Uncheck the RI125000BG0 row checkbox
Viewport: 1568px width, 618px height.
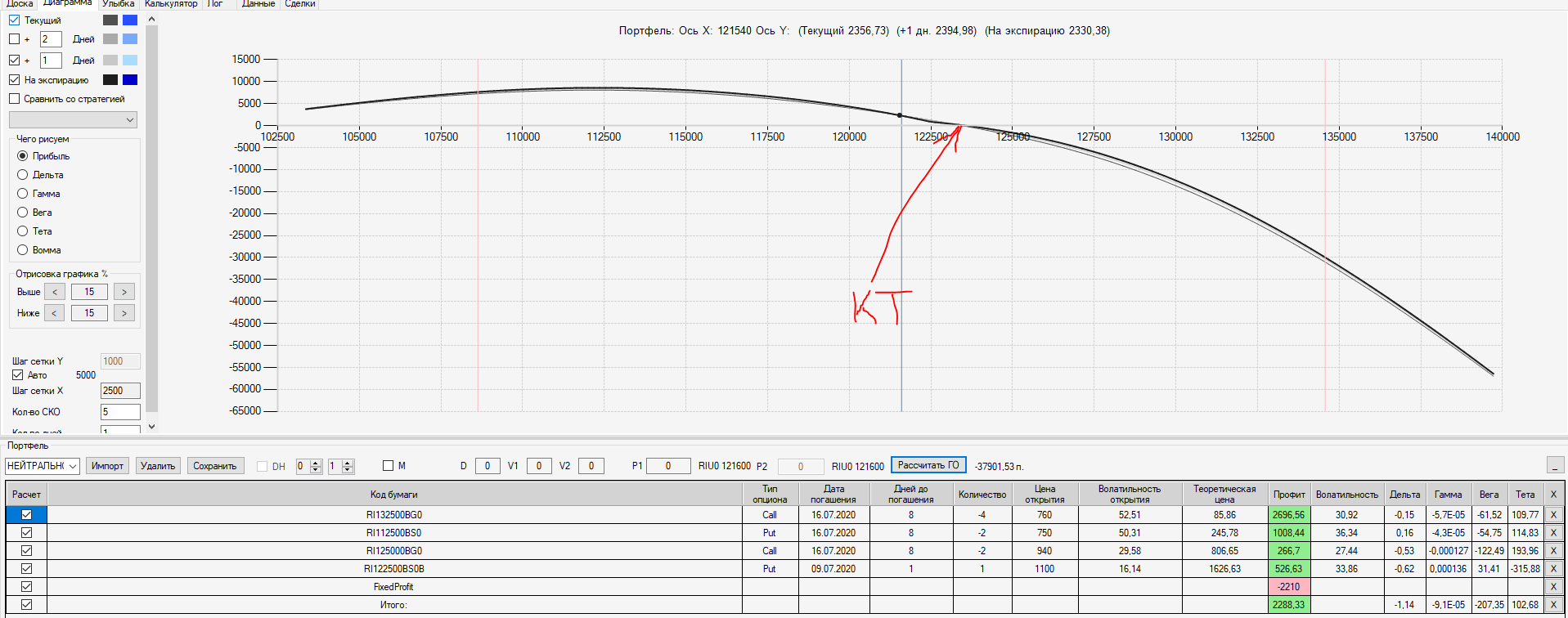pyautogui.click(x=26, y=551)
